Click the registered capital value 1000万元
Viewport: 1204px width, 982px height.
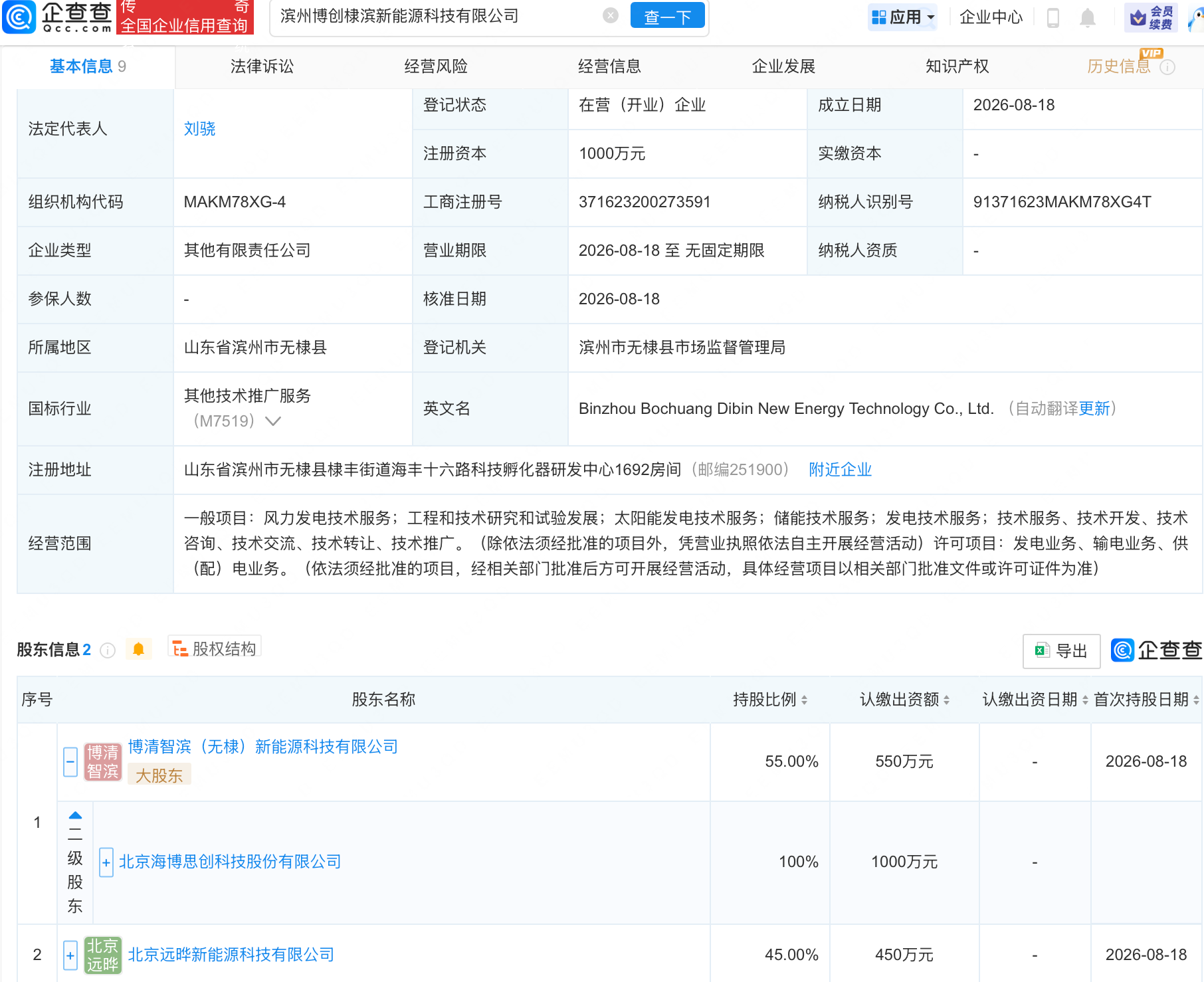[612, 153]
